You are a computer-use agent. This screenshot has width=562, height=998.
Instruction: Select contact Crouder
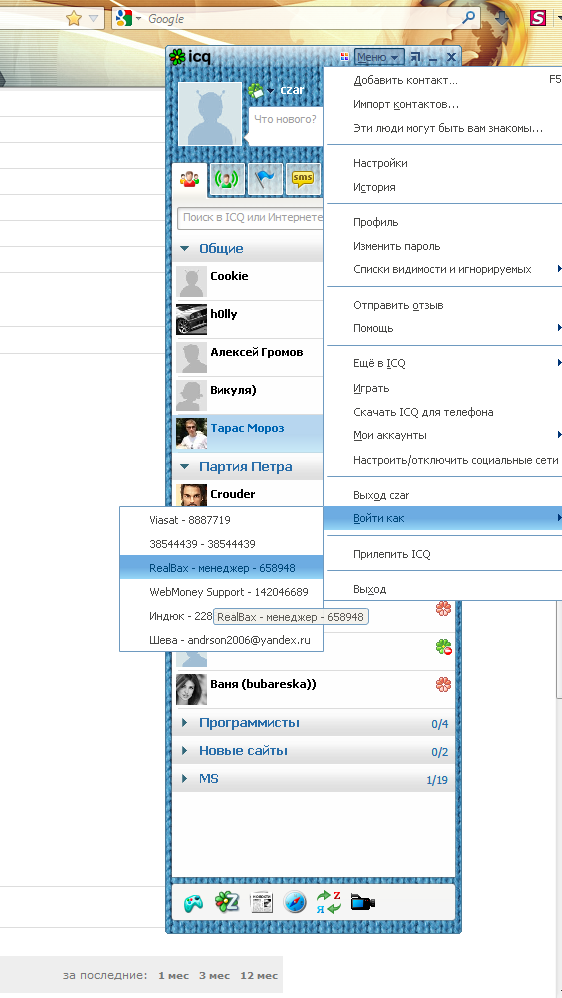249,494
